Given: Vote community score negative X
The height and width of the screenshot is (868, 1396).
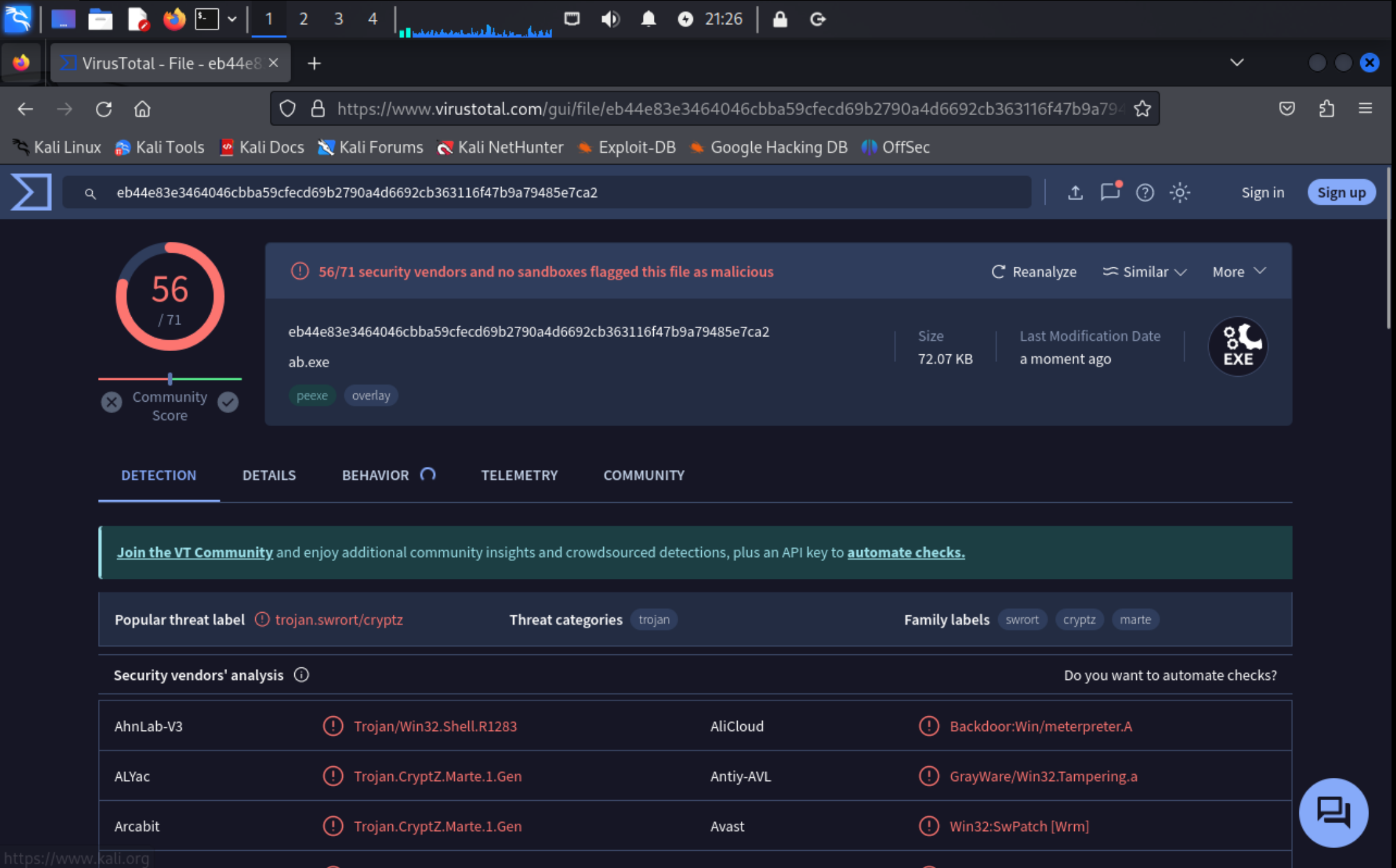Looking at the screenshot, I should pos(111,402).
